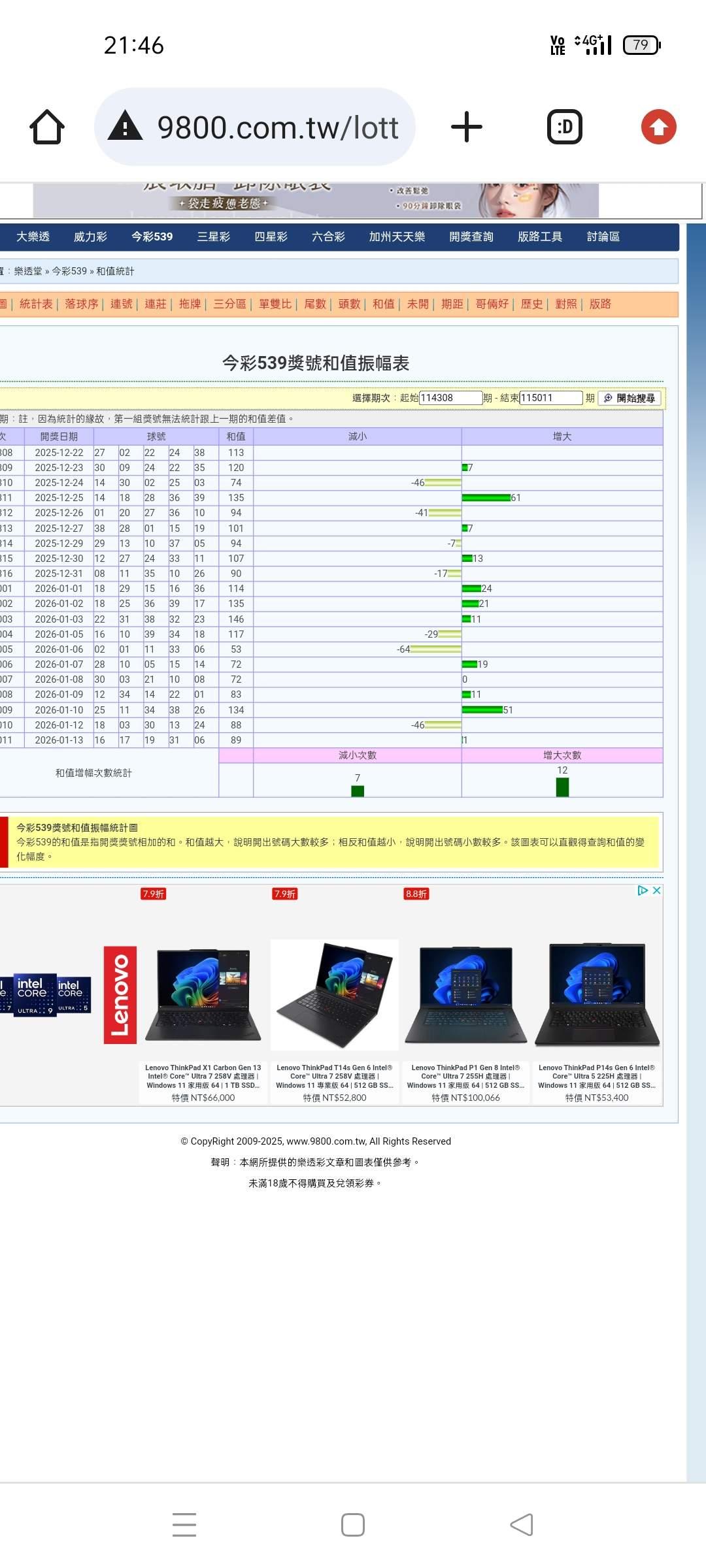706x1568 pixels.
Task: Click the 開始搜尋 search button
Action: click(x=630, y=398)
